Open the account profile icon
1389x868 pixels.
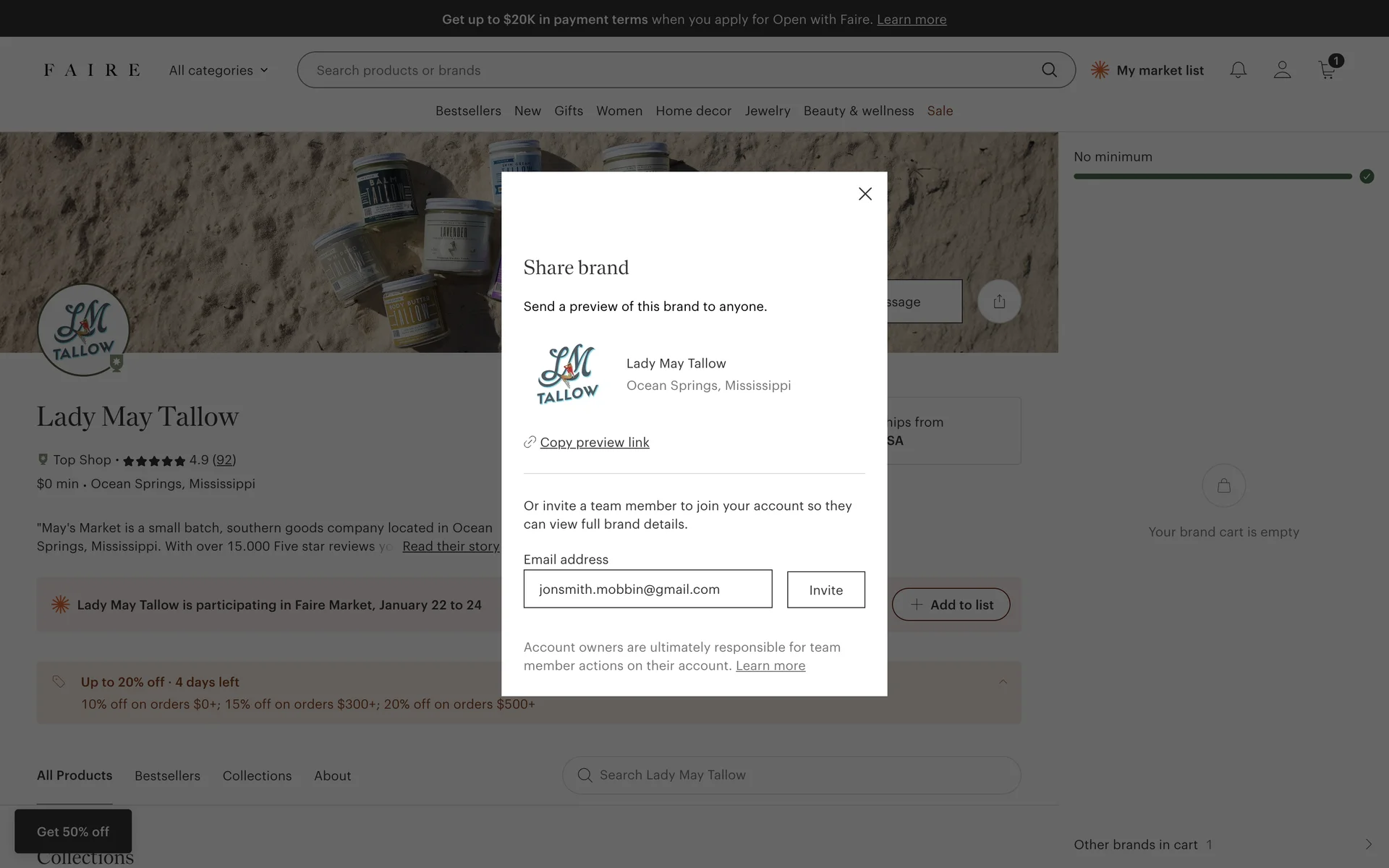point(1282,70)
